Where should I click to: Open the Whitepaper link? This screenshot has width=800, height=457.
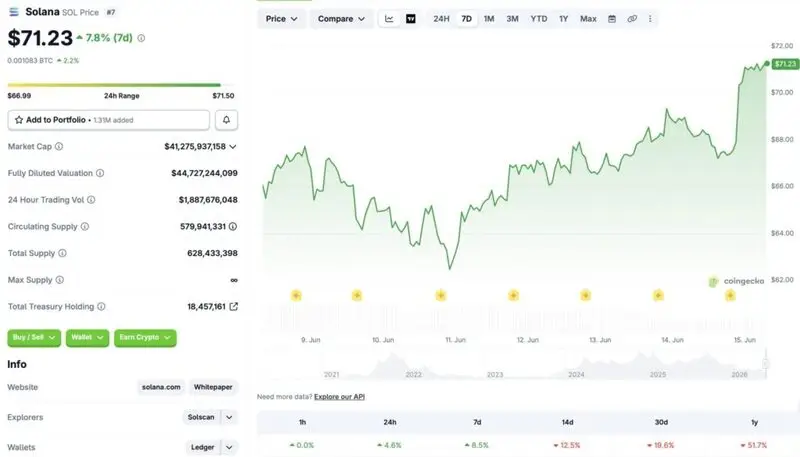click(x=213, y=387)
